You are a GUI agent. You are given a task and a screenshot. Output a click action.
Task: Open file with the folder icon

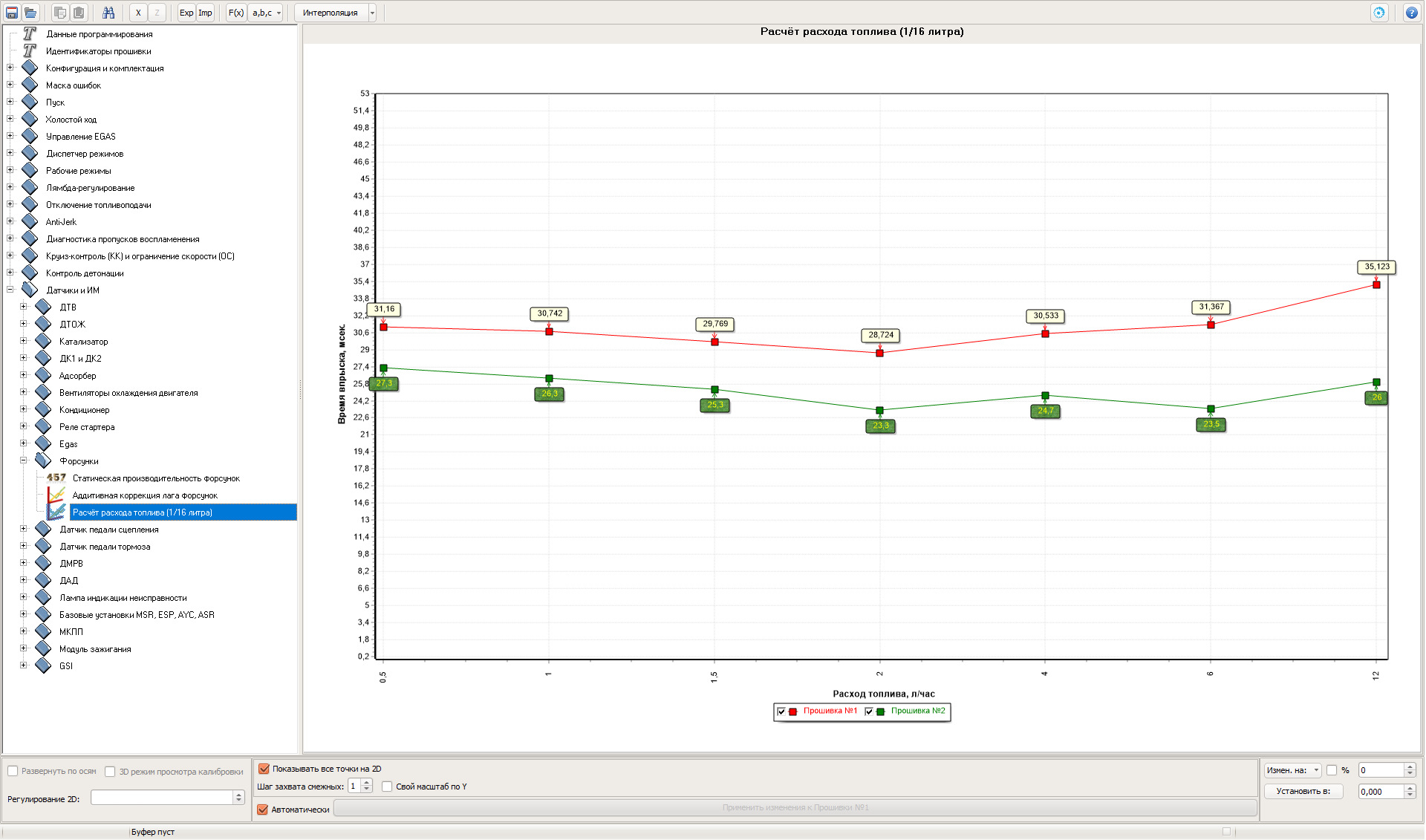(30, 13)
